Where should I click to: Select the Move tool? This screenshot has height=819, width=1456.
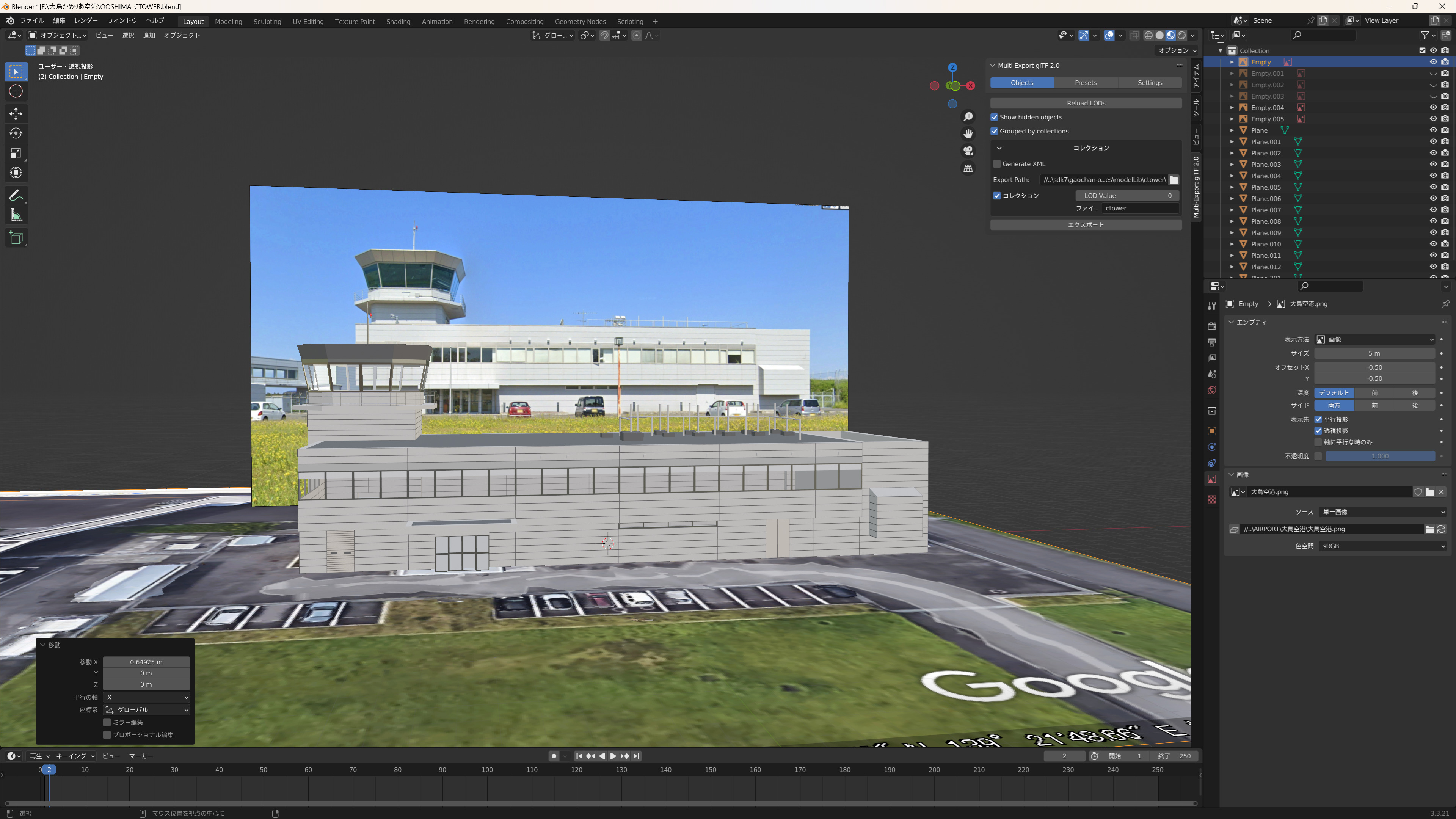(16, 114)
